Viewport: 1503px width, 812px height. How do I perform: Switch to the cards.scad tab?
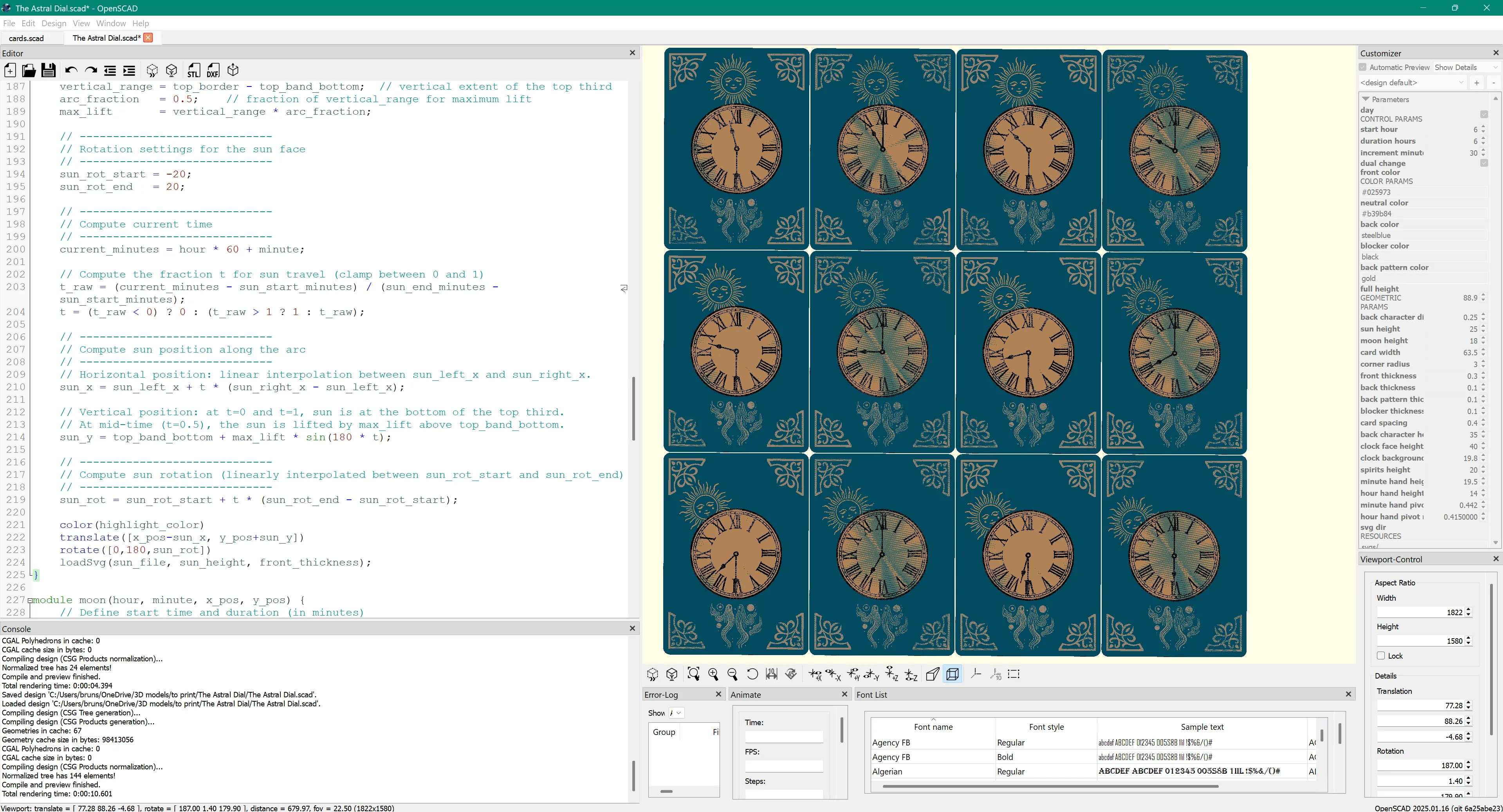tap(26, 38)
